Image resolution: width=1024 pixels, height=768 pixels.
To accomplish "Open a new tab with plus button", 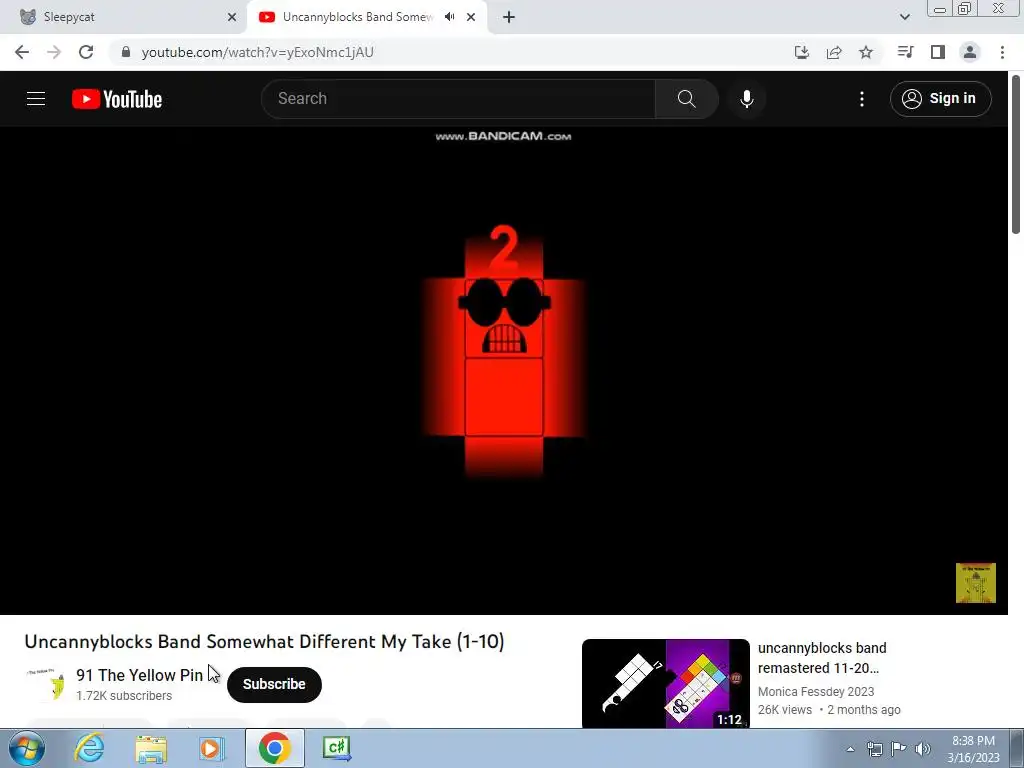I will point(509,17).
